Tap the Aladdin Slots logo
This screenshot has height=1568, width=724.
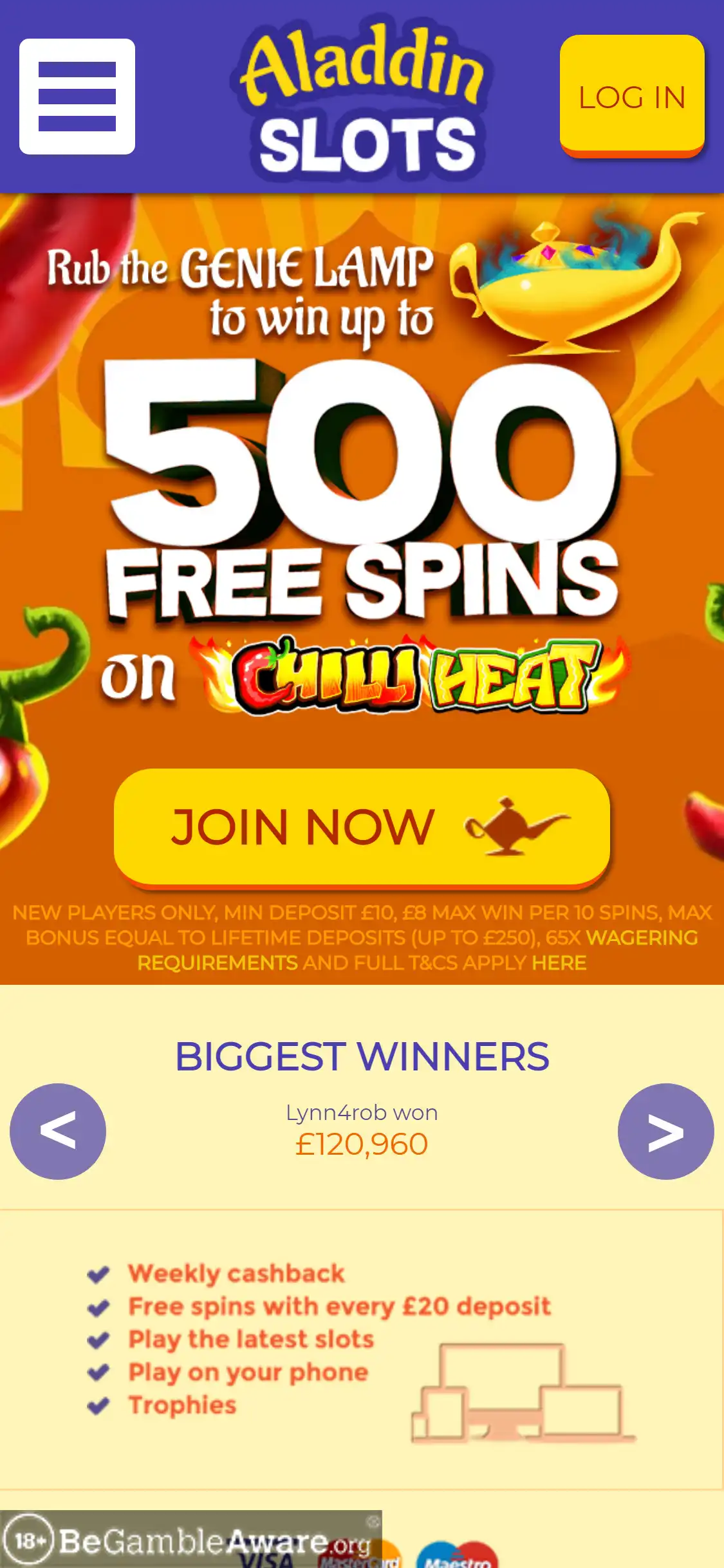[x=362, y=98]
